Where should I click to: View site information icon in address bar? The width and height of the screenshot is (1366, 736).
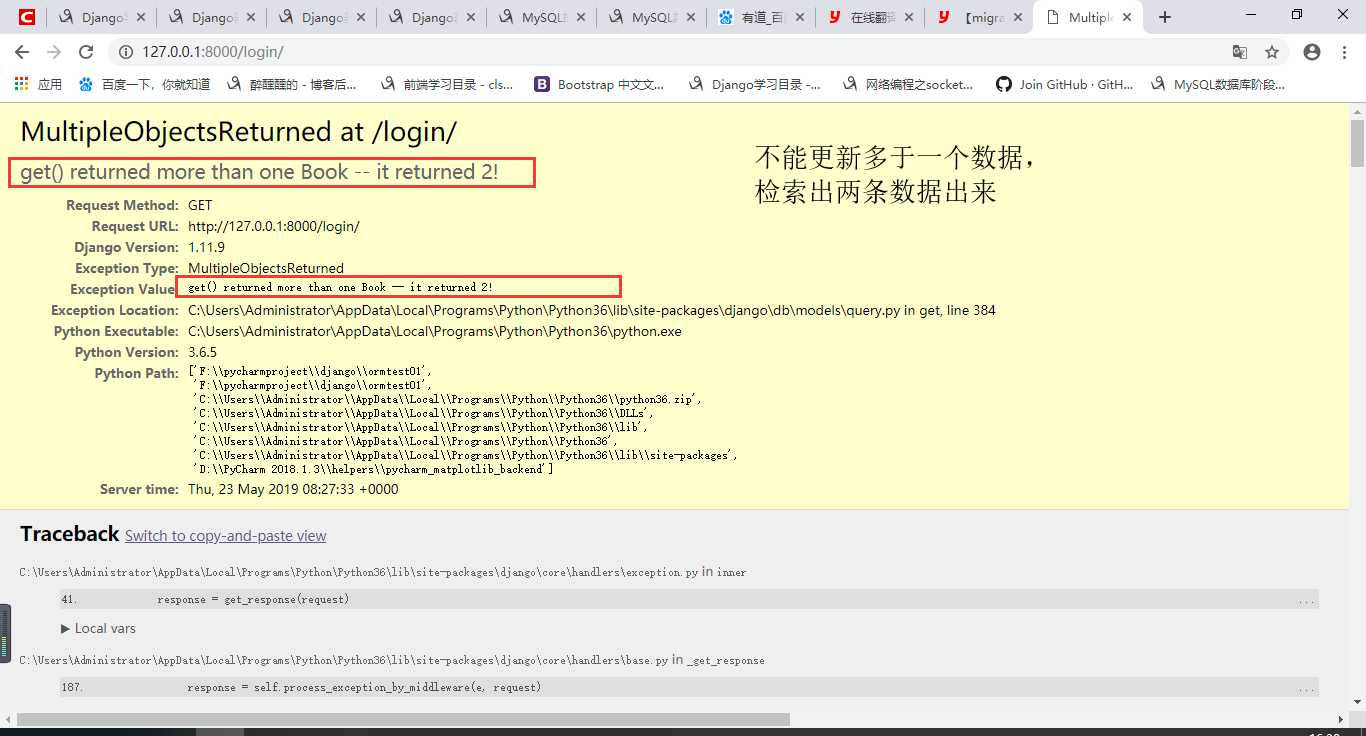tap(127, 52)
